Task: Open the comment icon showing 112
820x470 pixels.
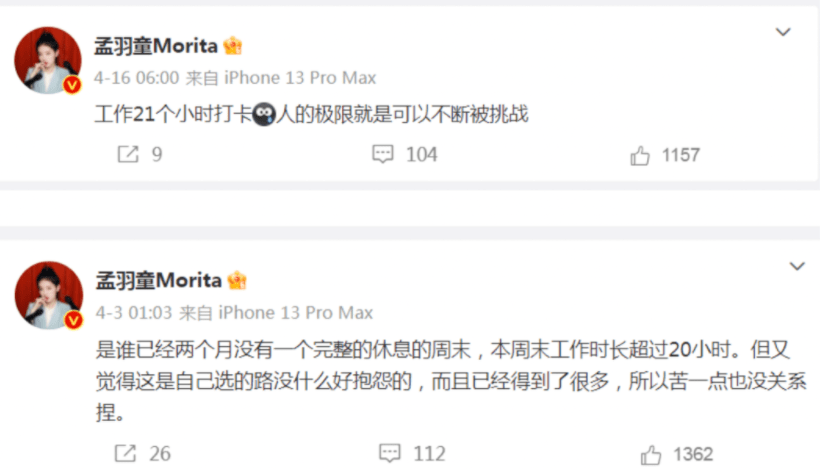Action: tap(390, 453)
